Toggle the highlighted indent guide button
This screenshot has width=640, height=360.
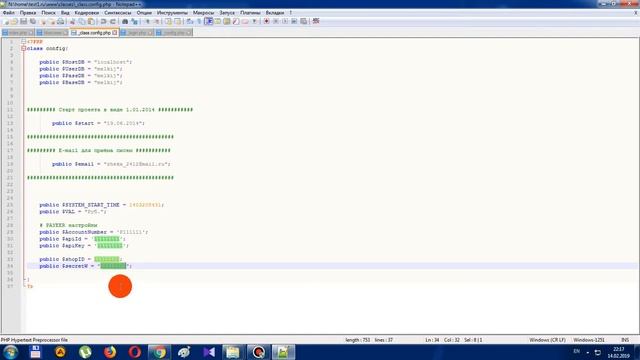209,21
